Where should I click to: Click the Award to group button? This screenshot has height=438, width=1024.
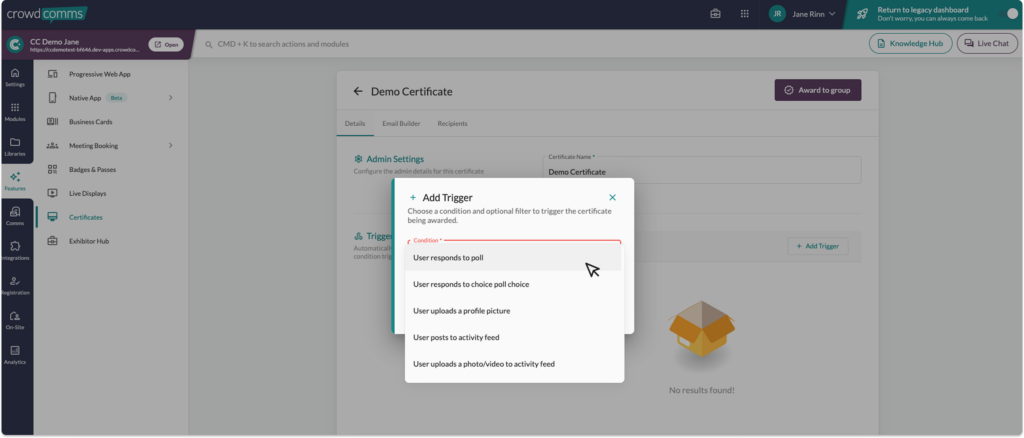(817, 90)
